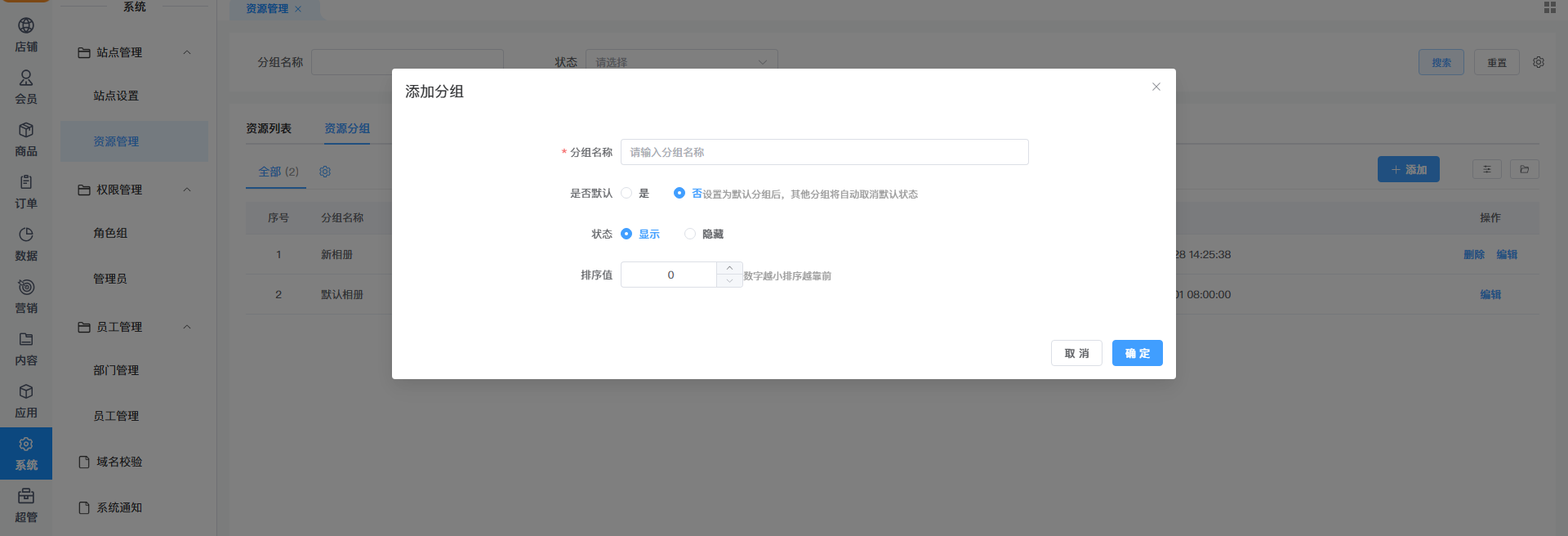
Task: Open the 内容 section in left rail
Action: tap(26, 349)
